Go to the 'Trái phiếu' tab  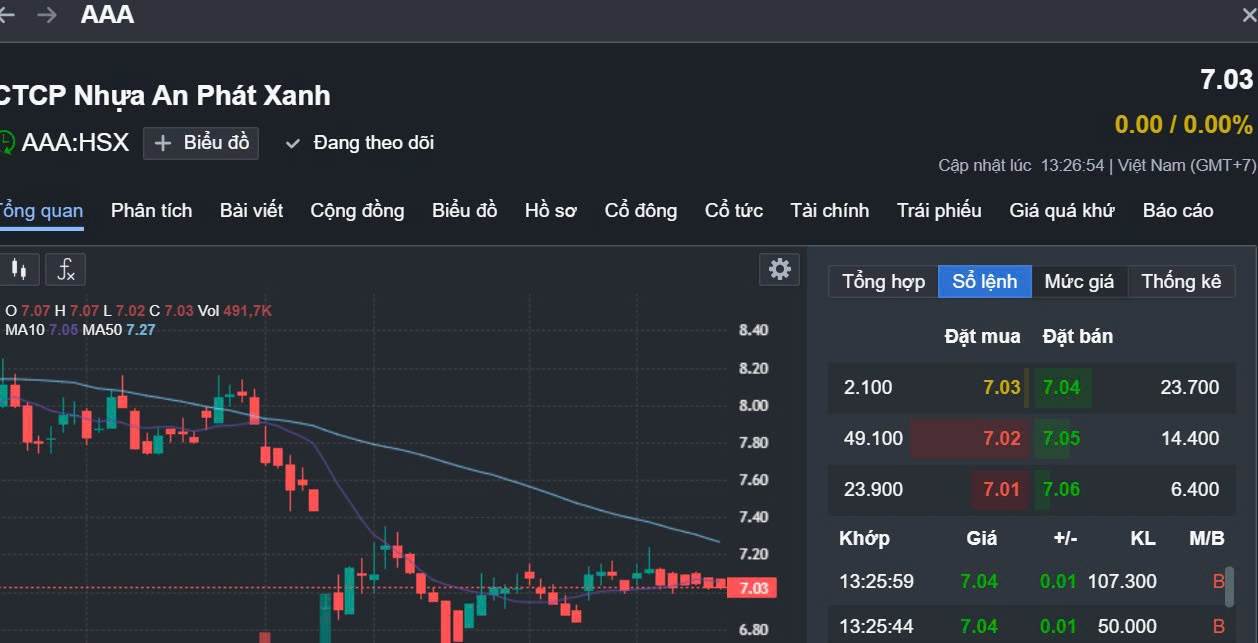click(939, 210)
